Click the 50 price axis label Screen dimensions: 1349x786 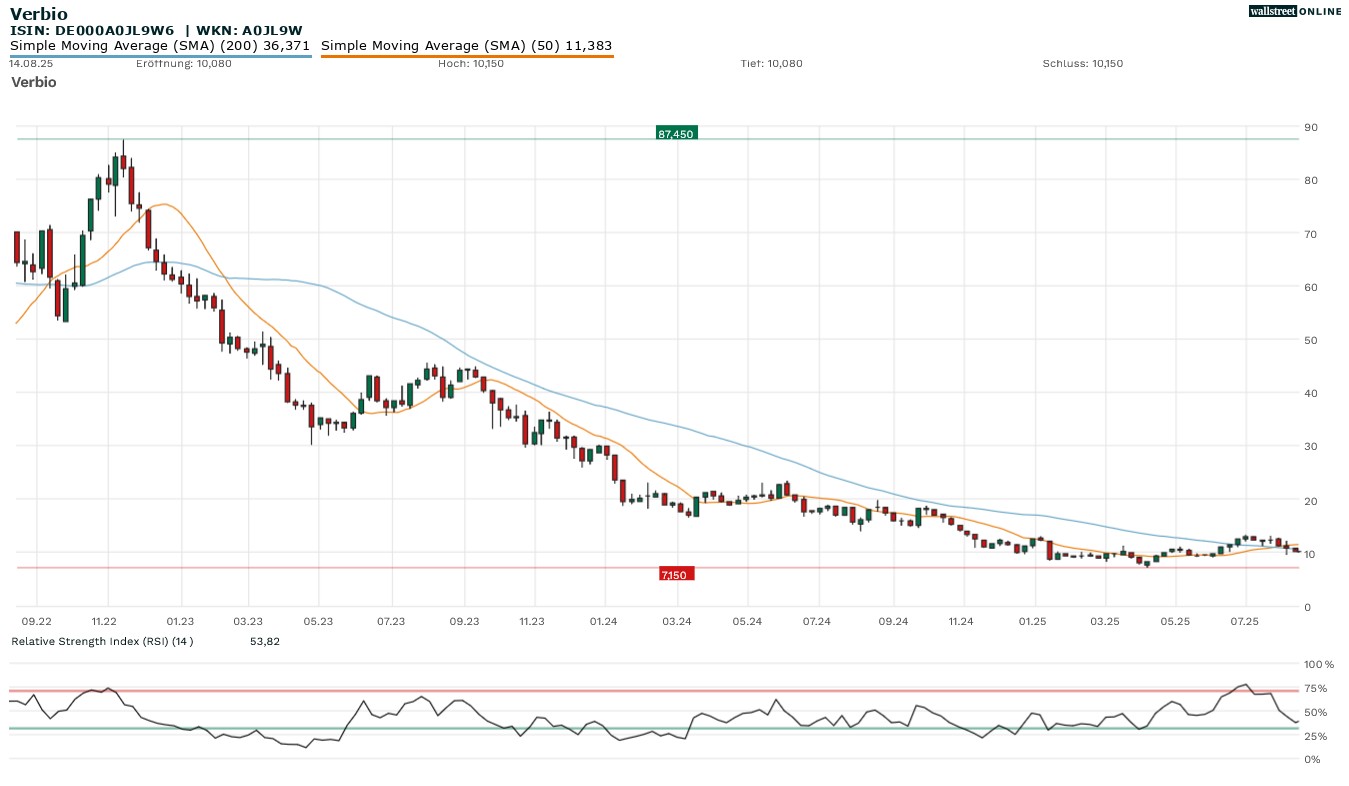tap(1310, 340)
